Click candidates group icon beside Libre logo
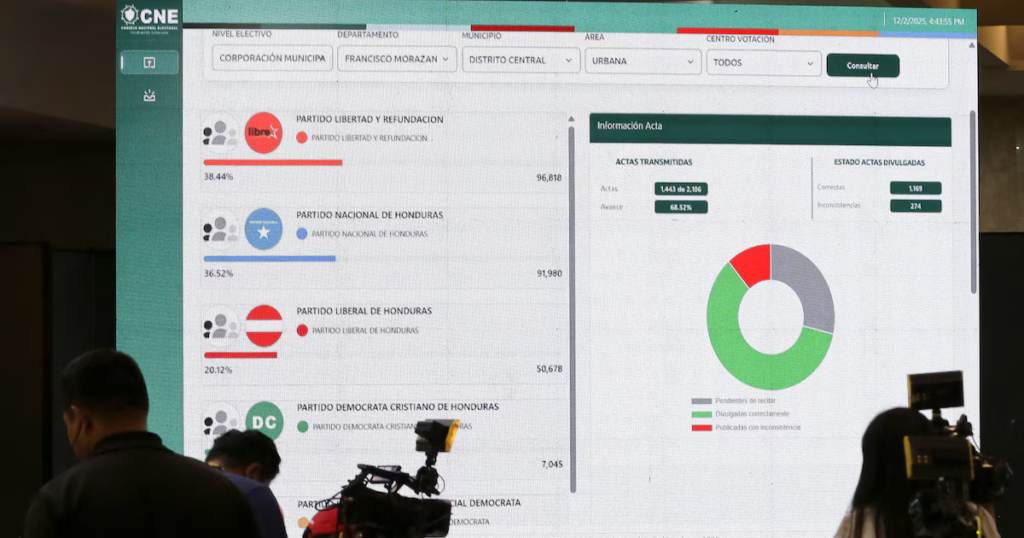 (x=220, y=133)
